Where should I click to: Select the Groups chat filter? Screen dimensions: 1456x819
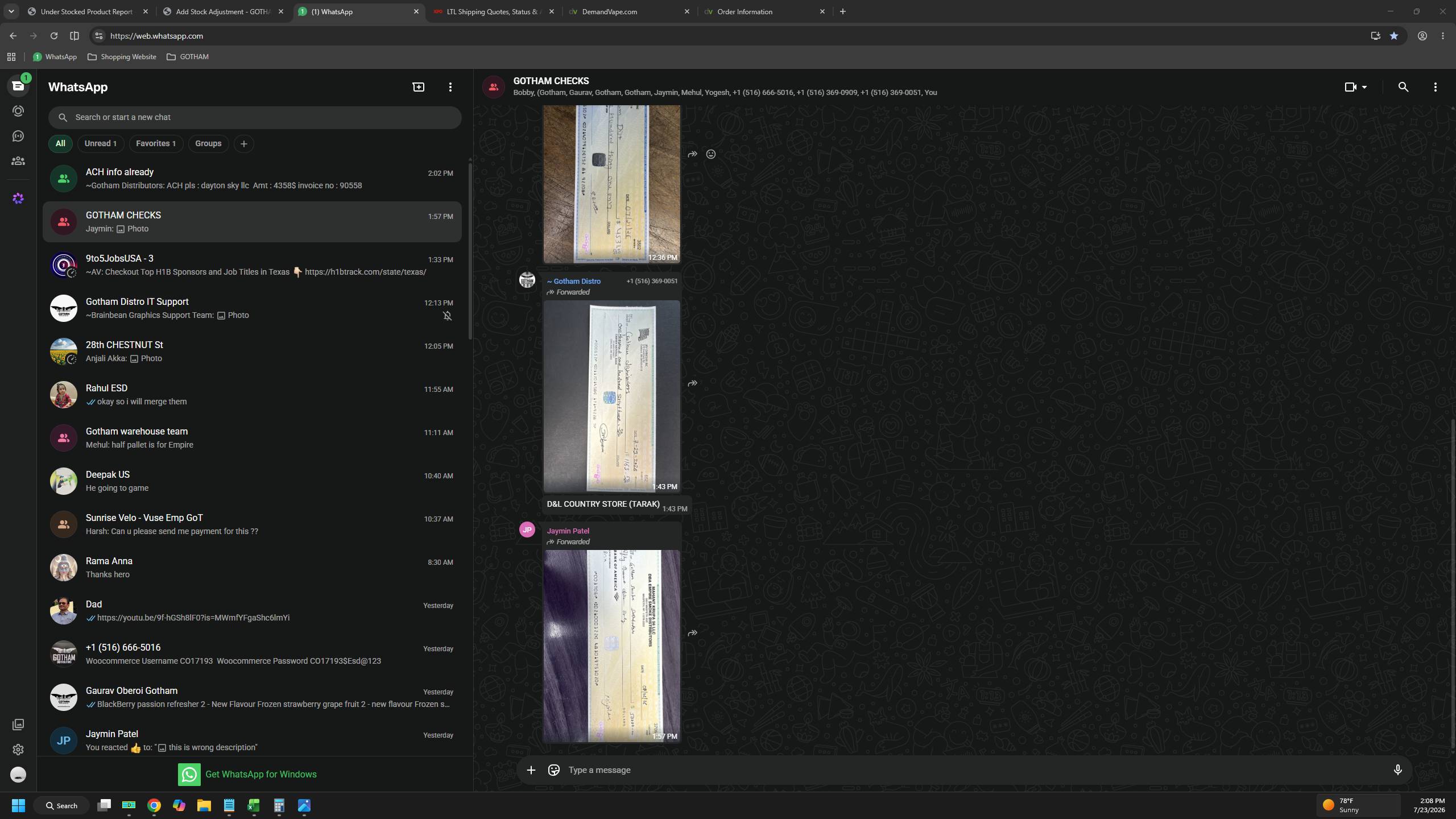pos(208,143)
